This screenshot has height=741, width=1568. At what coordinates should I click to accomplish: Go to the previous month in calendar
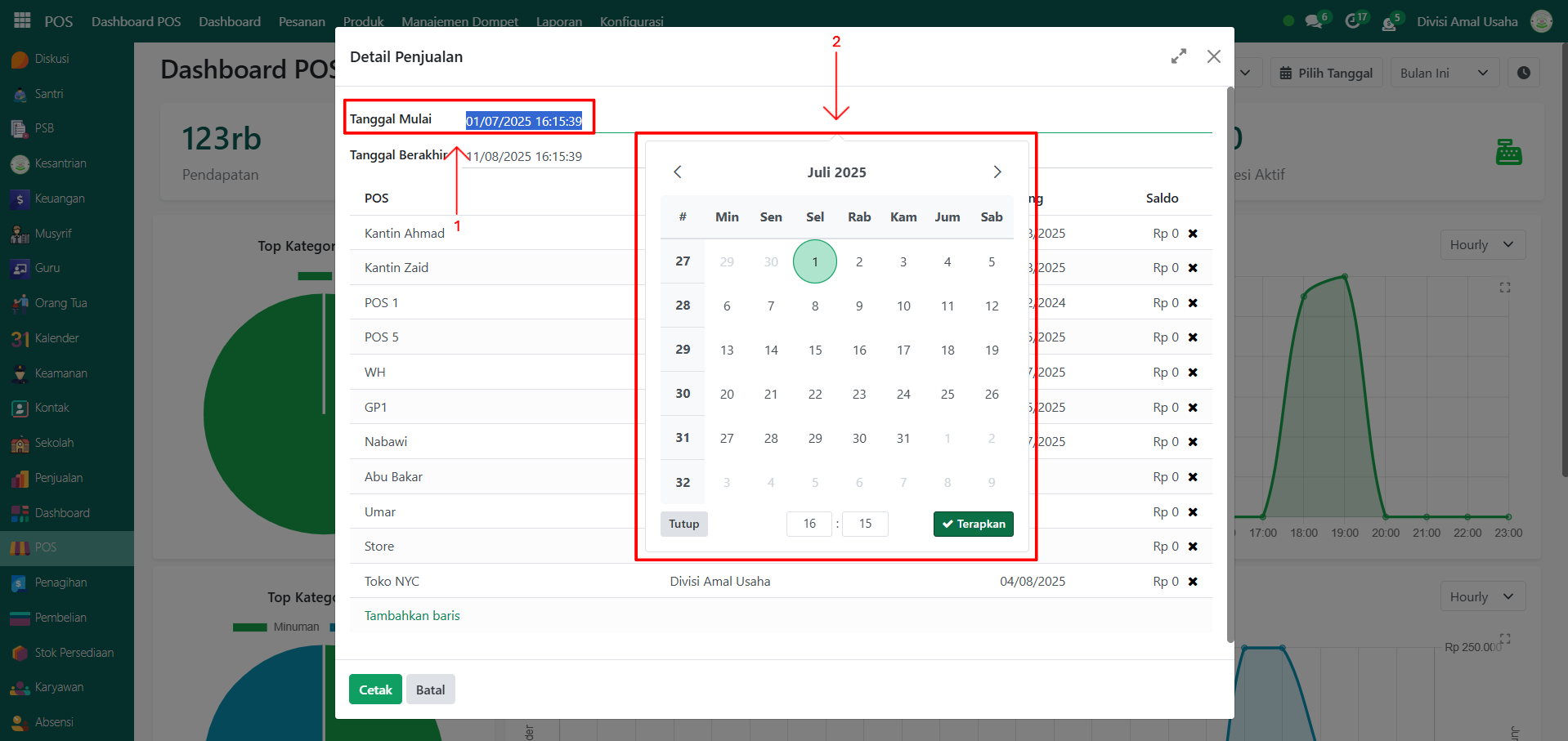click(677, 172)
